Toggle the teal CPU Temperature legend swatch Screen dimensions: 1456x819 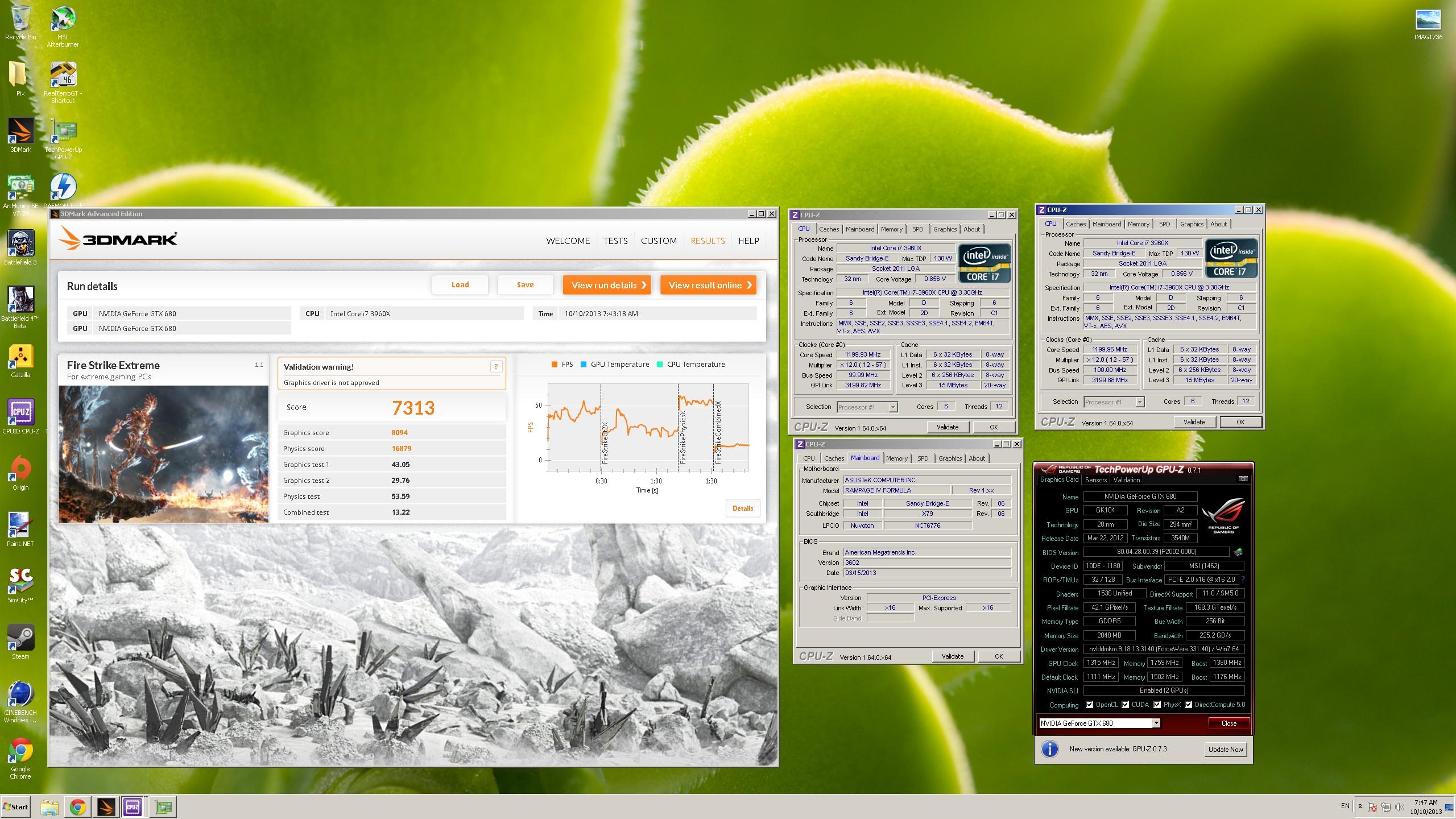(x=659, y=365)
